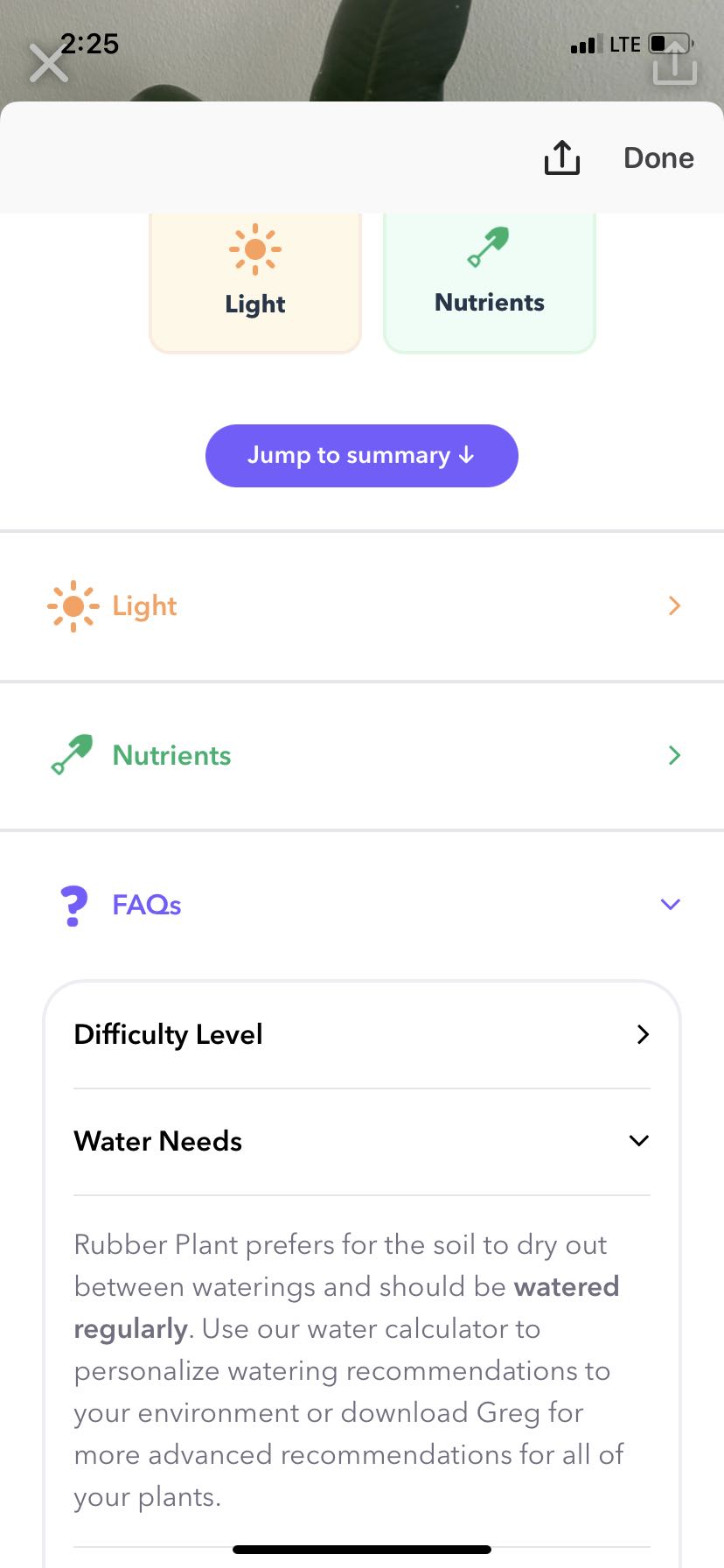Select the Nutrients category card label
Screen dimensions: 724x1568
490,303
